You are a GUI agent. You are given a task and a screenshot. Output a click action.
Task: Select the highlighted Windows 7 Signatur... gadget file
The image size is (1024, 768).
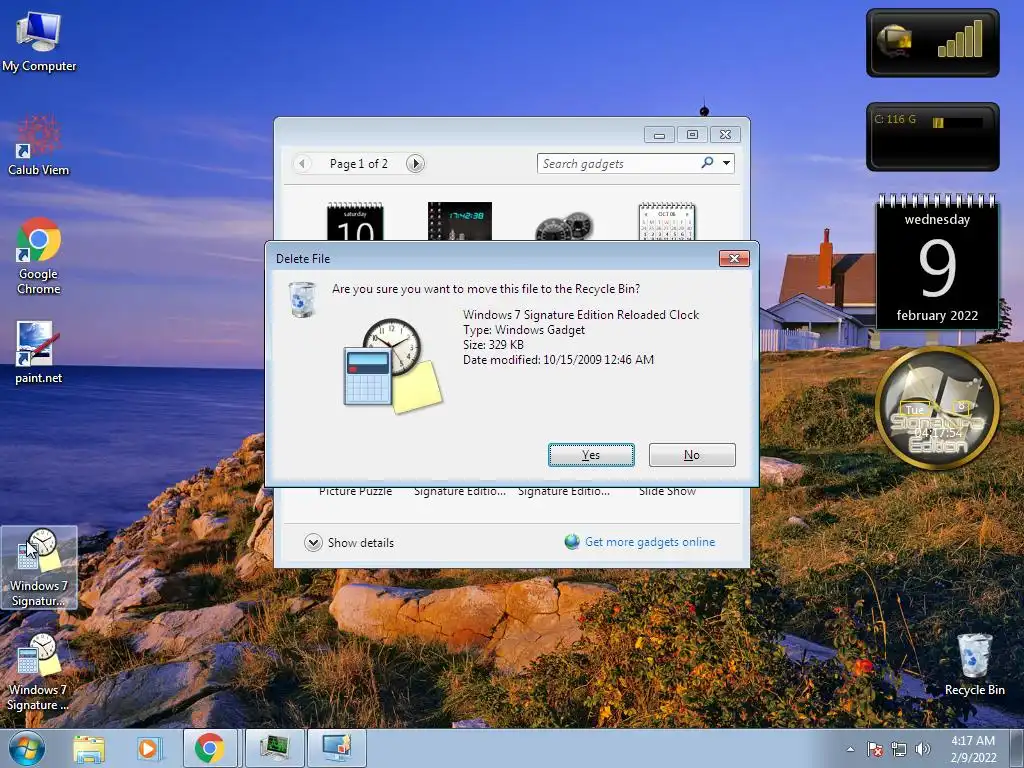39,568
